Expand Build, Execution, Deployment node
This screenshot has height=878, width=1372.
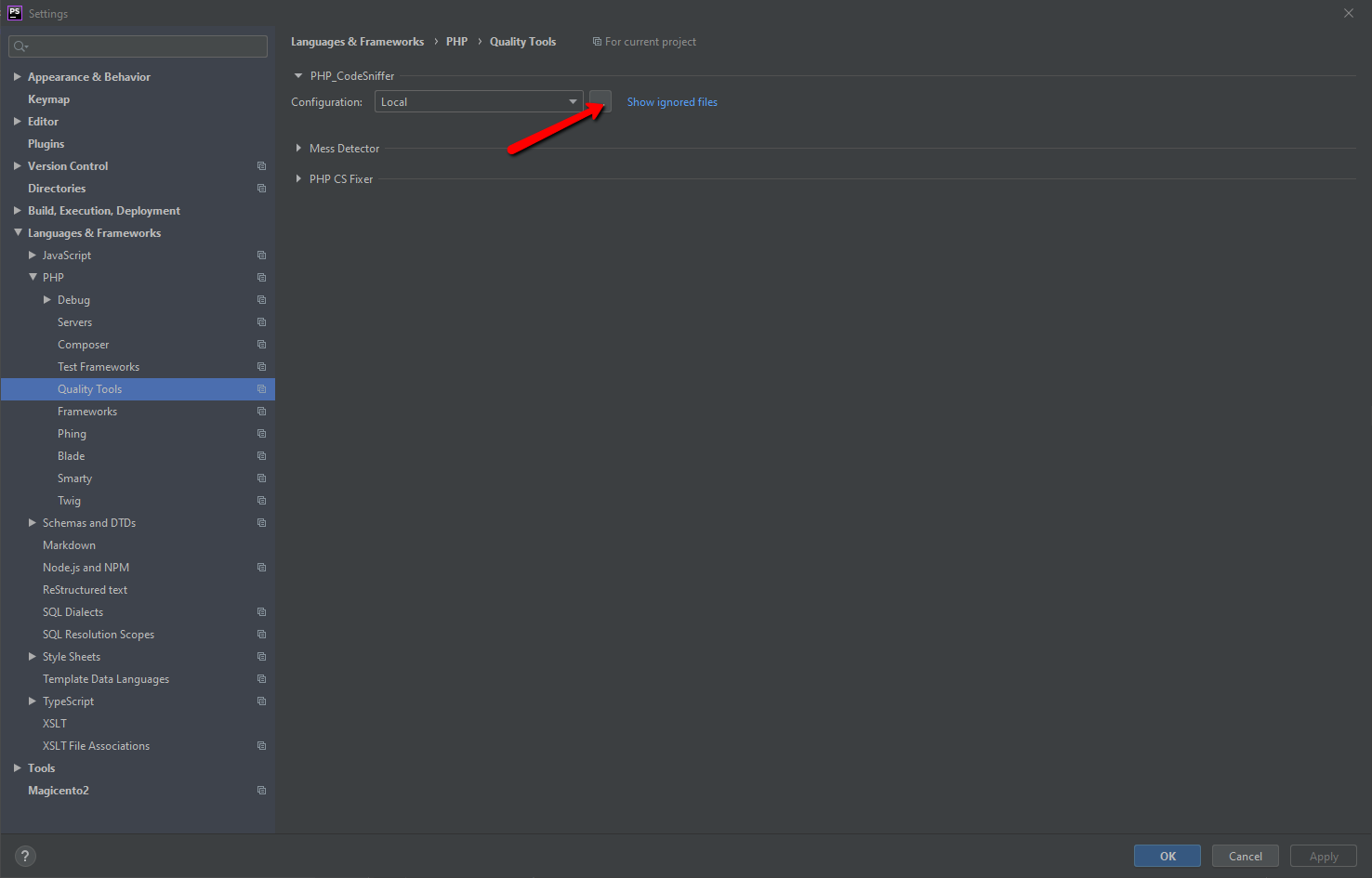(17, 211)
